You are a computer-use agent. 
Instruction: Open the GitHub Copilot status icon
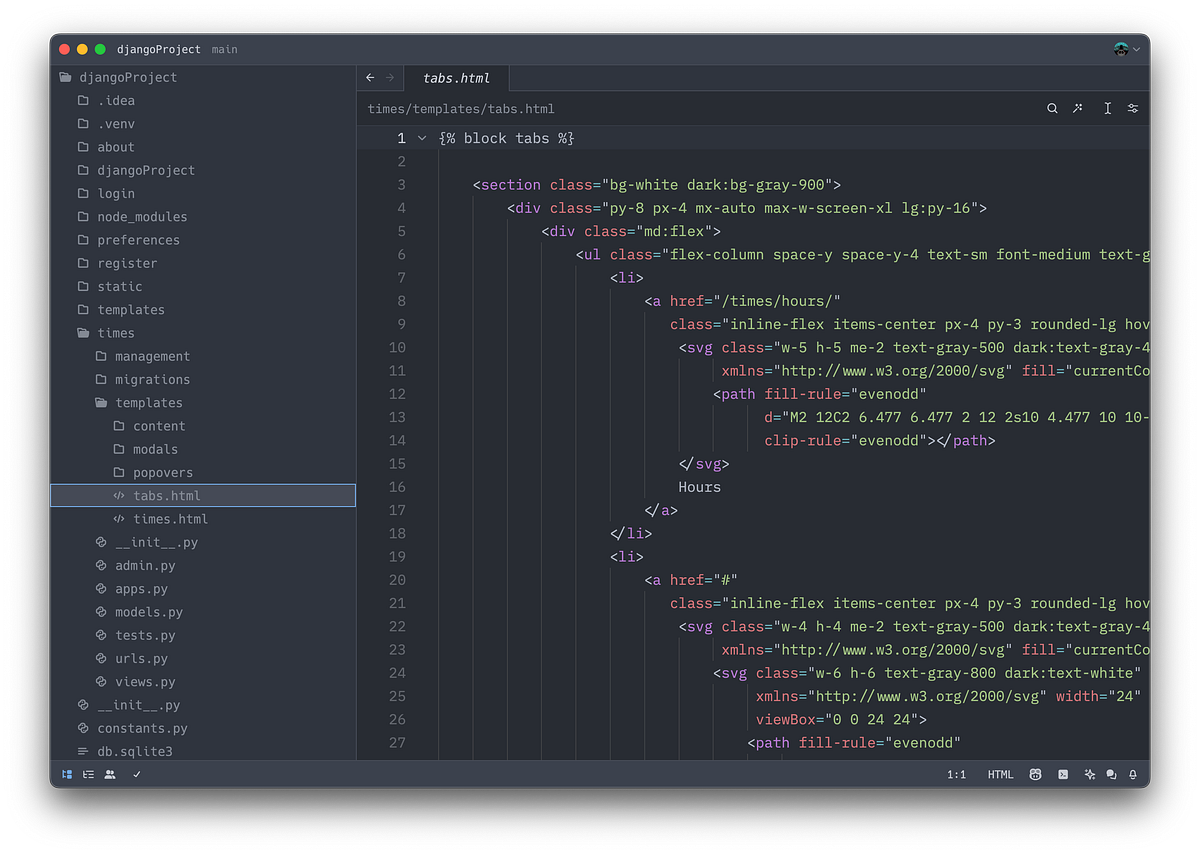1035,774
